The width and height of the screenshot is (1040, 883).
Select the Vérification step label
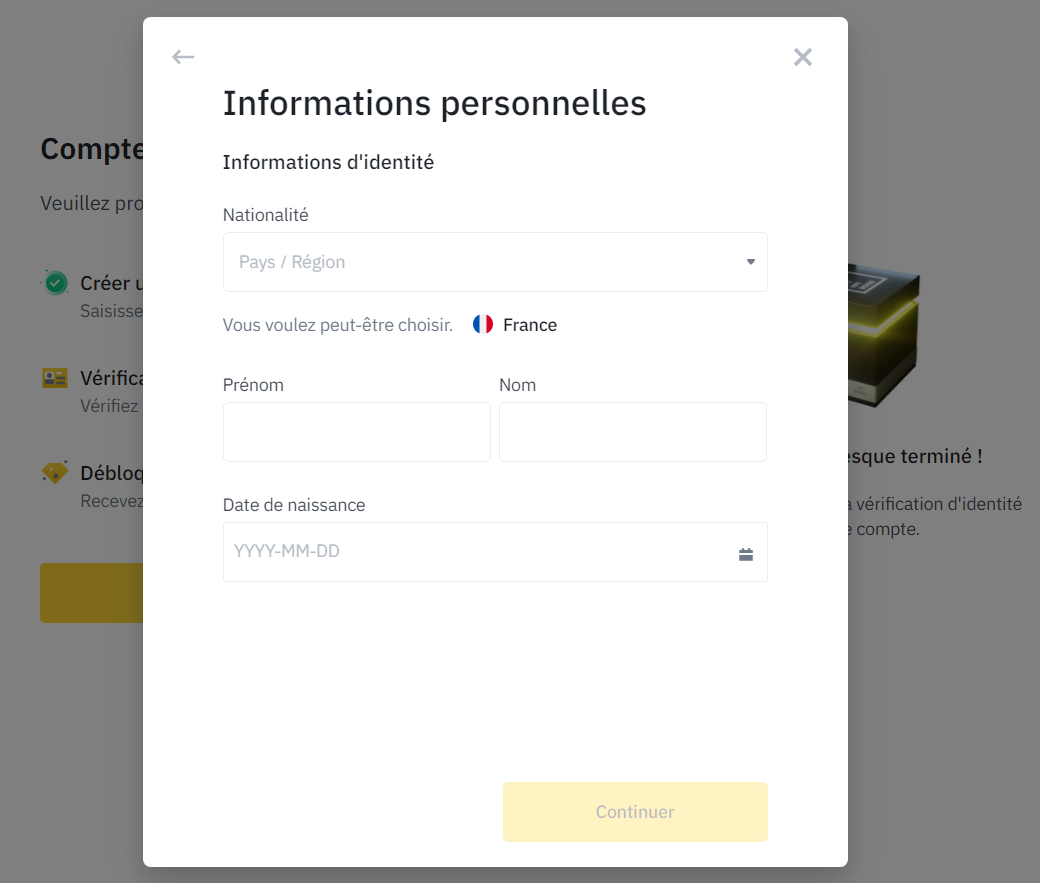(111, 378)
